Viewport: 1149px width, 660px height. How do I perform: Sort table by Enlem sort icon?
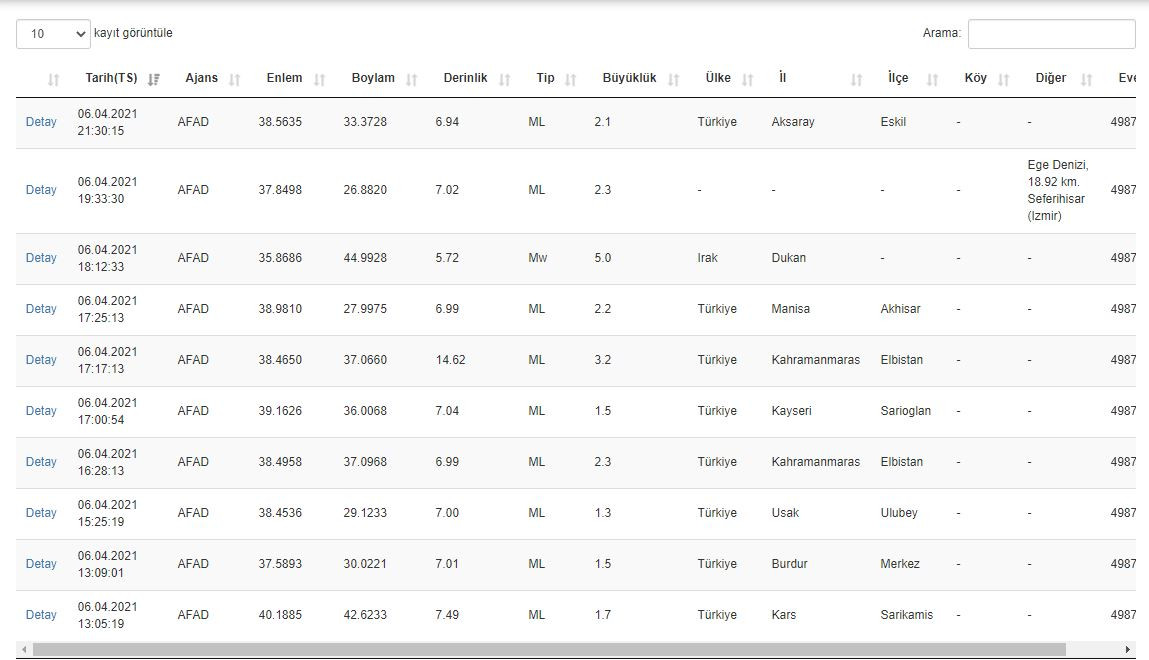[x=320, y=79]
